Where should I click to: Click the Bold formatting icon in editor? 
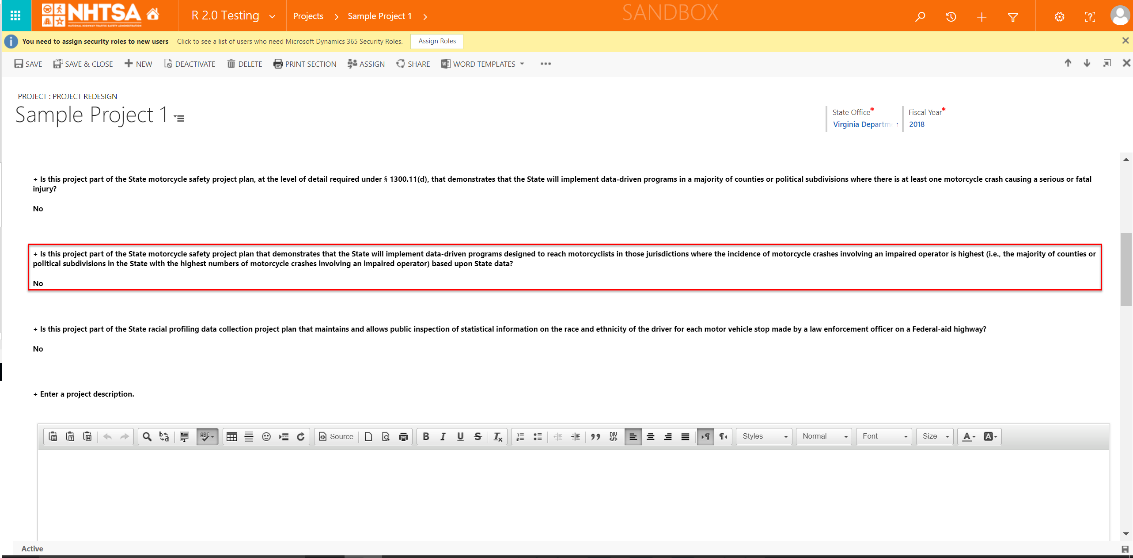coord(426,437)
